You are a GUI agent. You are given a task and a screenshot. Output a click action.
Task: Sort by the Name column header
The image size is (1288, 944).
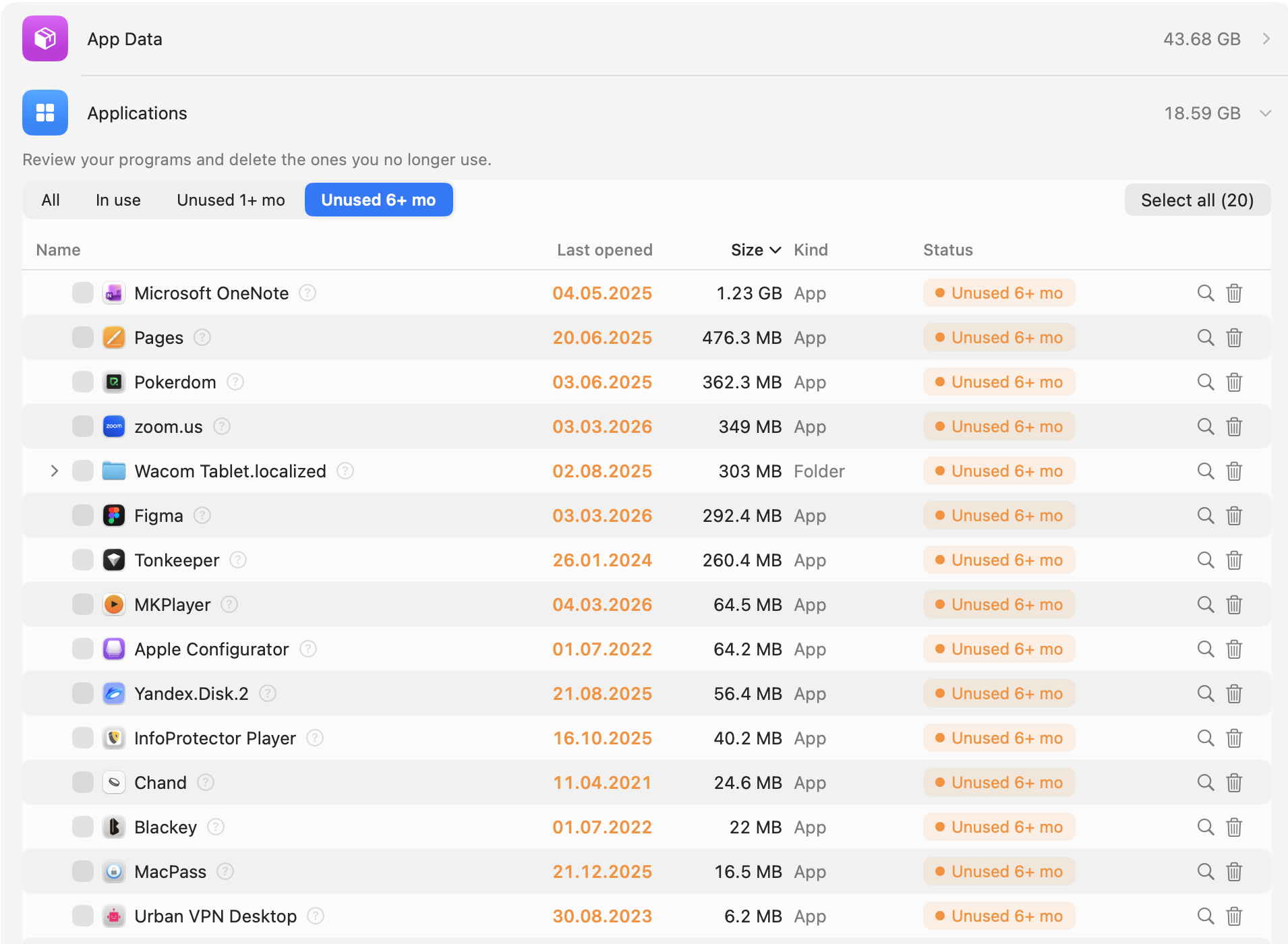click(59, 250)
